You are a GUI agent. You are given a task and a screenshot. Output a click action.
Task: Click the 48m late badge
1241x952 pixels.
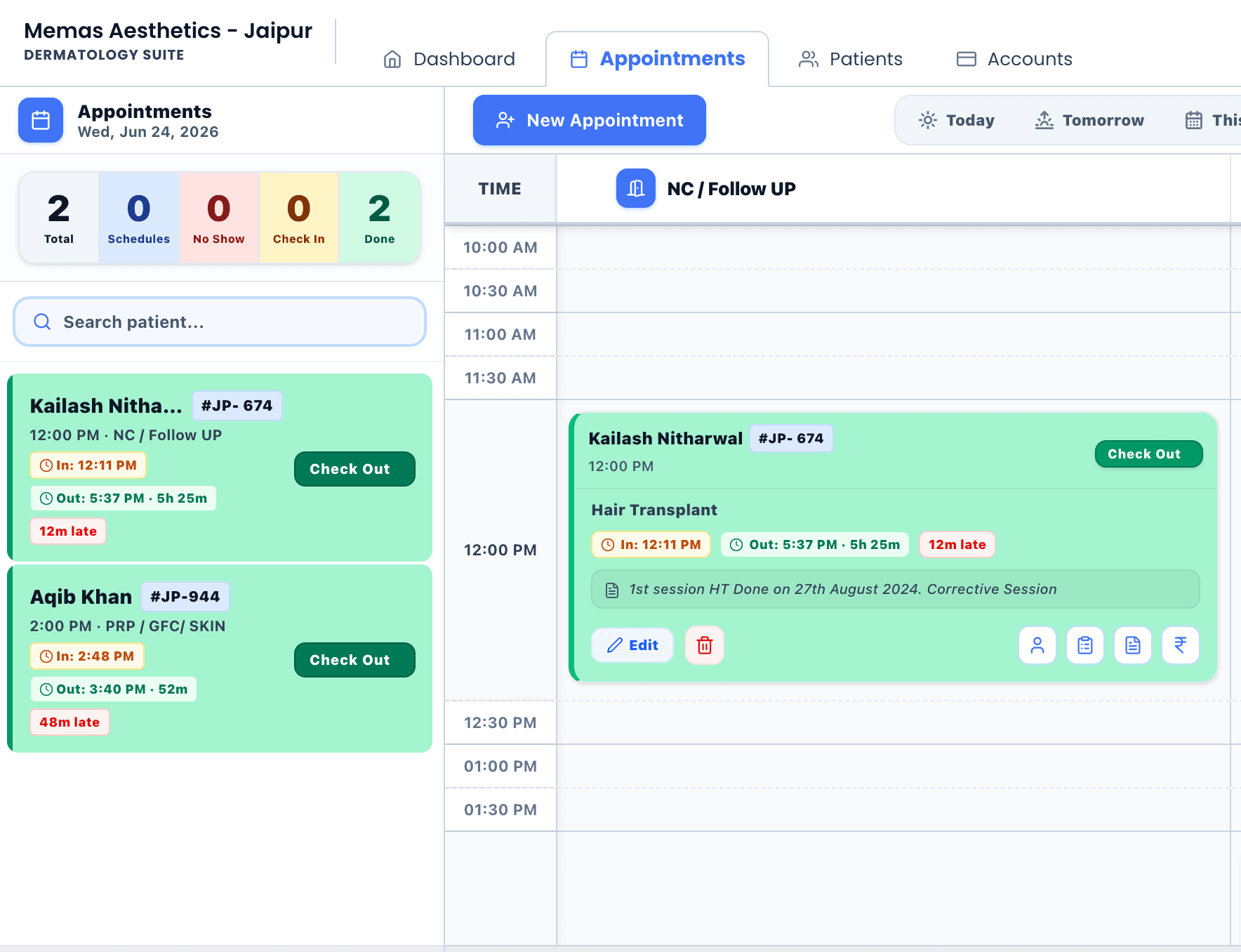click(69, 722)
